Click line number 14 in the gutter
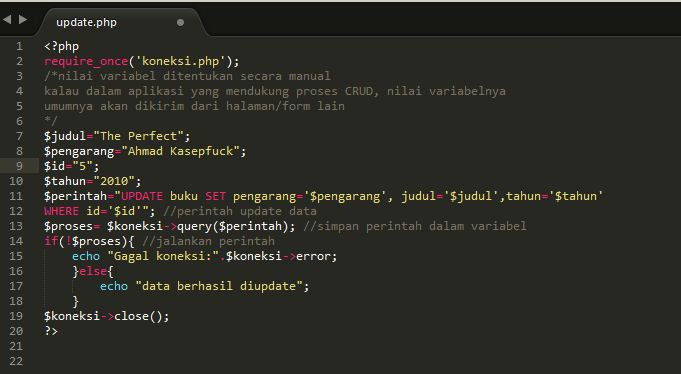Image resolution: width=681 pixels, height=374 pixels. click(16, 241)
